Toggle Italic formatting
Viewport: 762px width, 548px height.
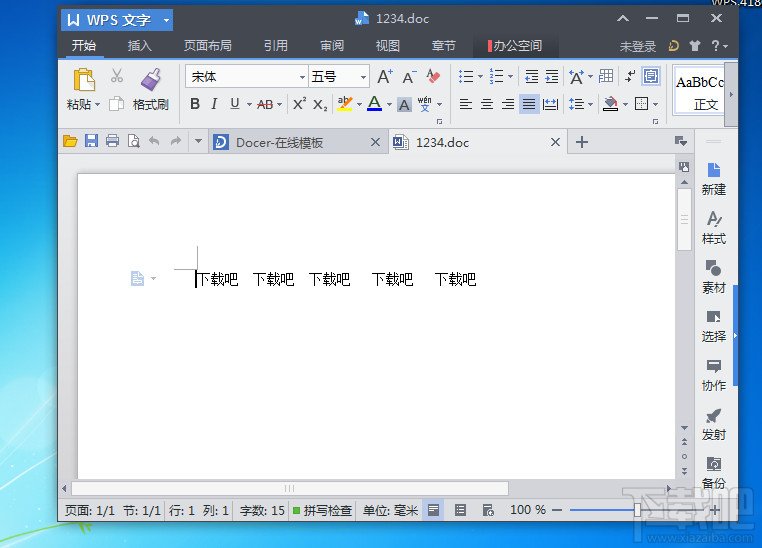pyautogui.click(x=214, y=104)
